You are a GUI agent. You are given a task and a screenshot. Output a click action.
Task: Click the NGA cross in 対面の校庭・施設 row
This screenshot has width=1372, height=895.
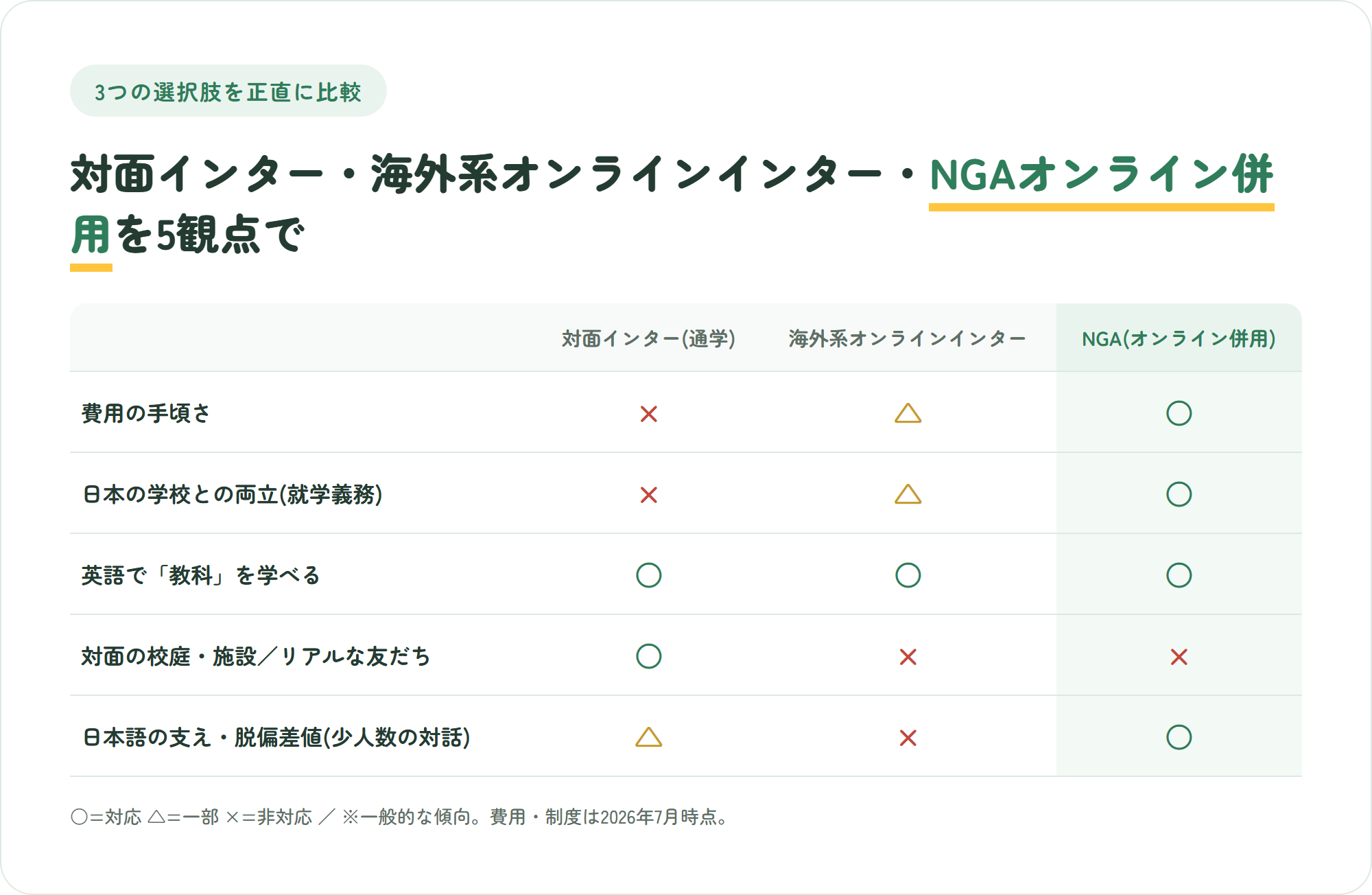pyautogui.click(x=1179, y=657)
